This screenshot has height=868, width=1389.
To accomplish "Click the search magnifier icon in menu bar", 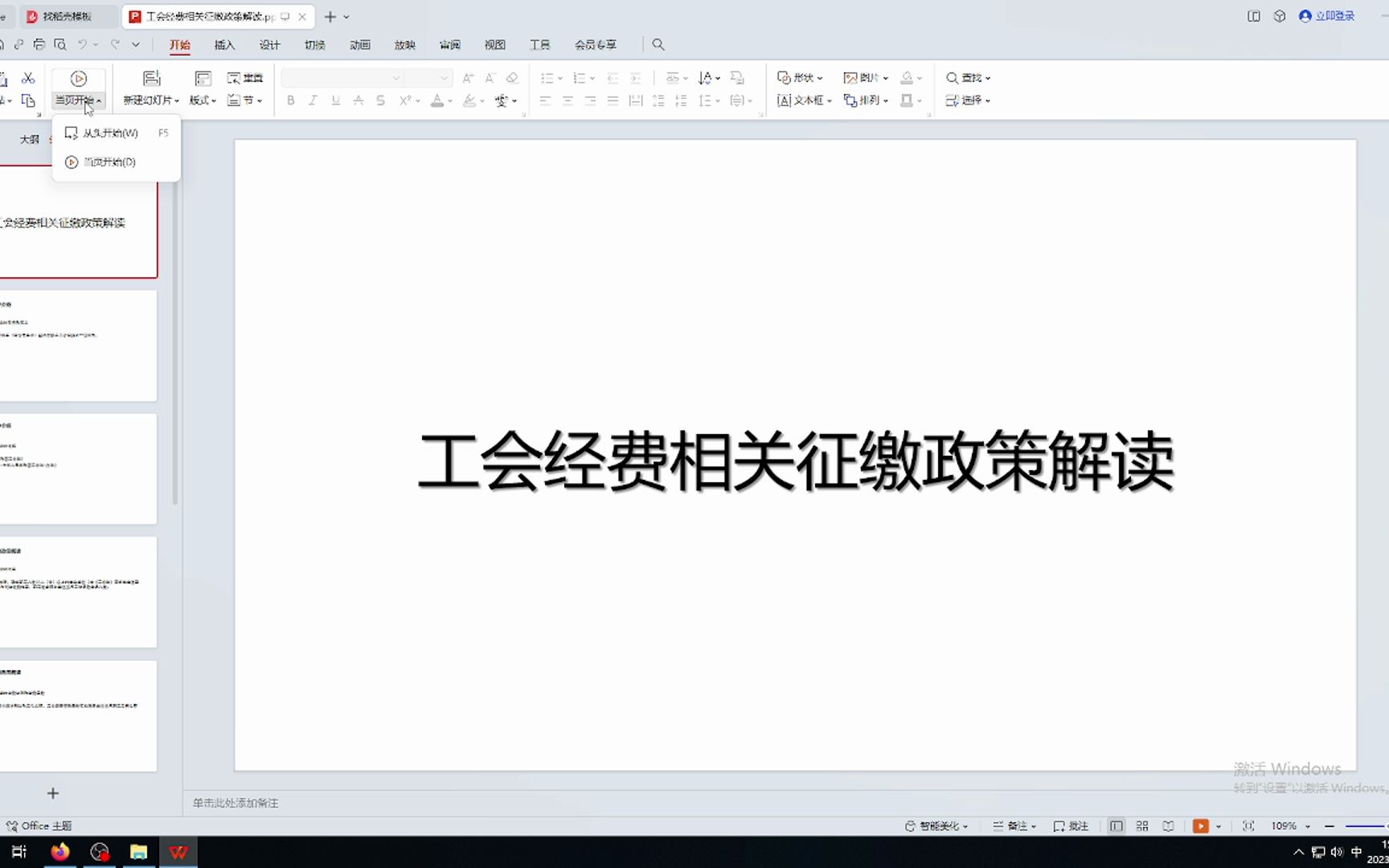I will click(x=658, y=45).
